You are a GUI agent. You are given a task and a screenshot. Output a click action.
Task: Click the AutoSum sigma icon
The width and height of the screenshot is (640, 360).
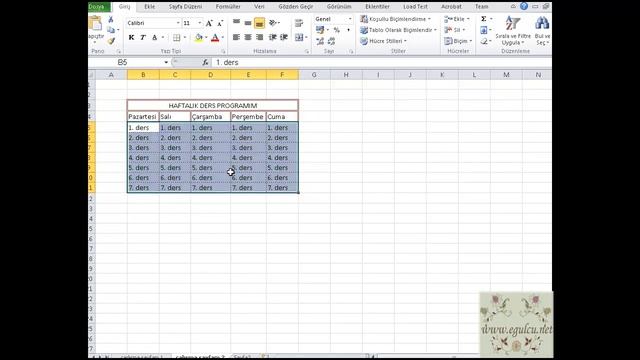coord(484,19)
